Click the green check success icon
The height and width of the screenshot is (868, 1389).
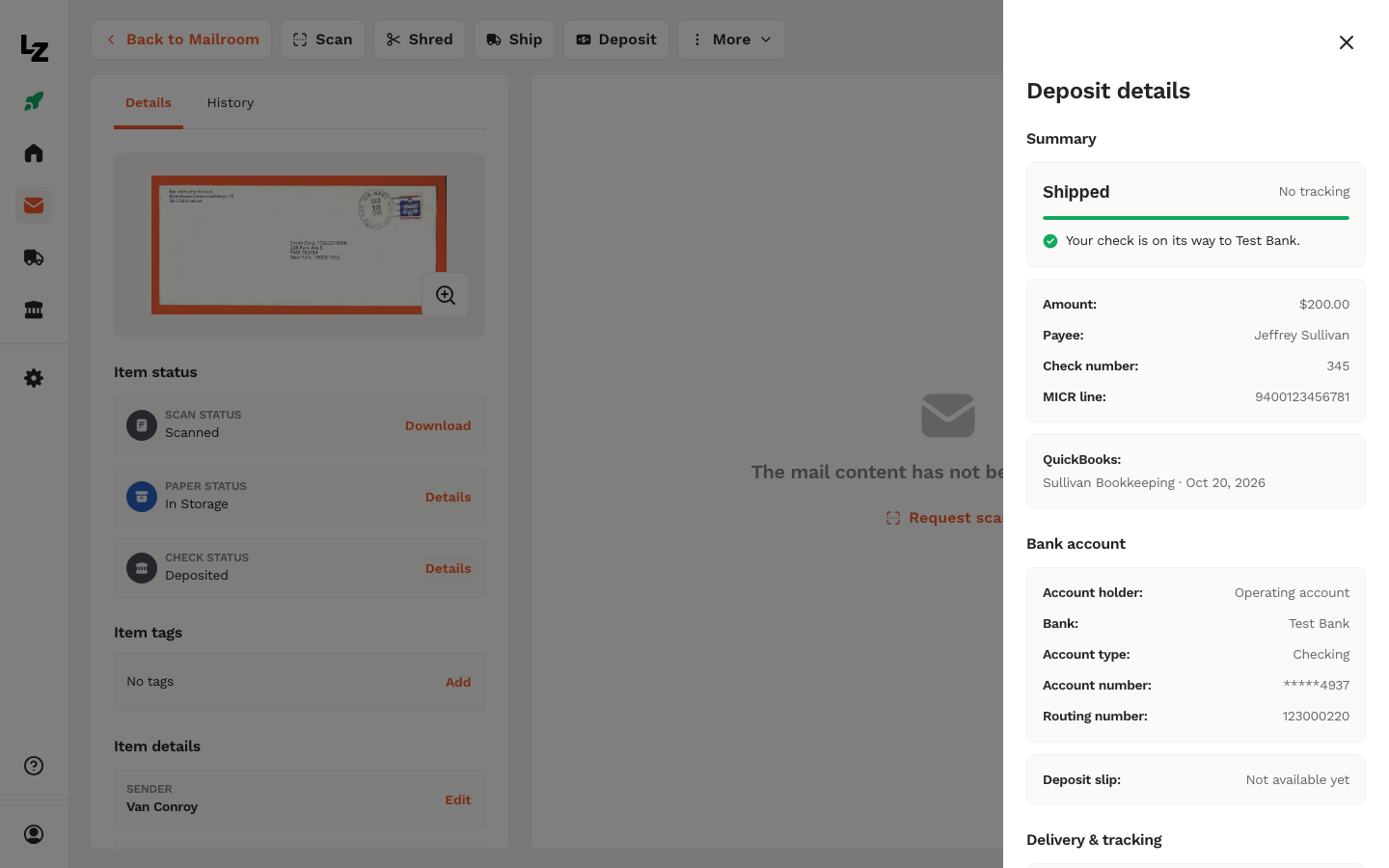point(1050,241)
